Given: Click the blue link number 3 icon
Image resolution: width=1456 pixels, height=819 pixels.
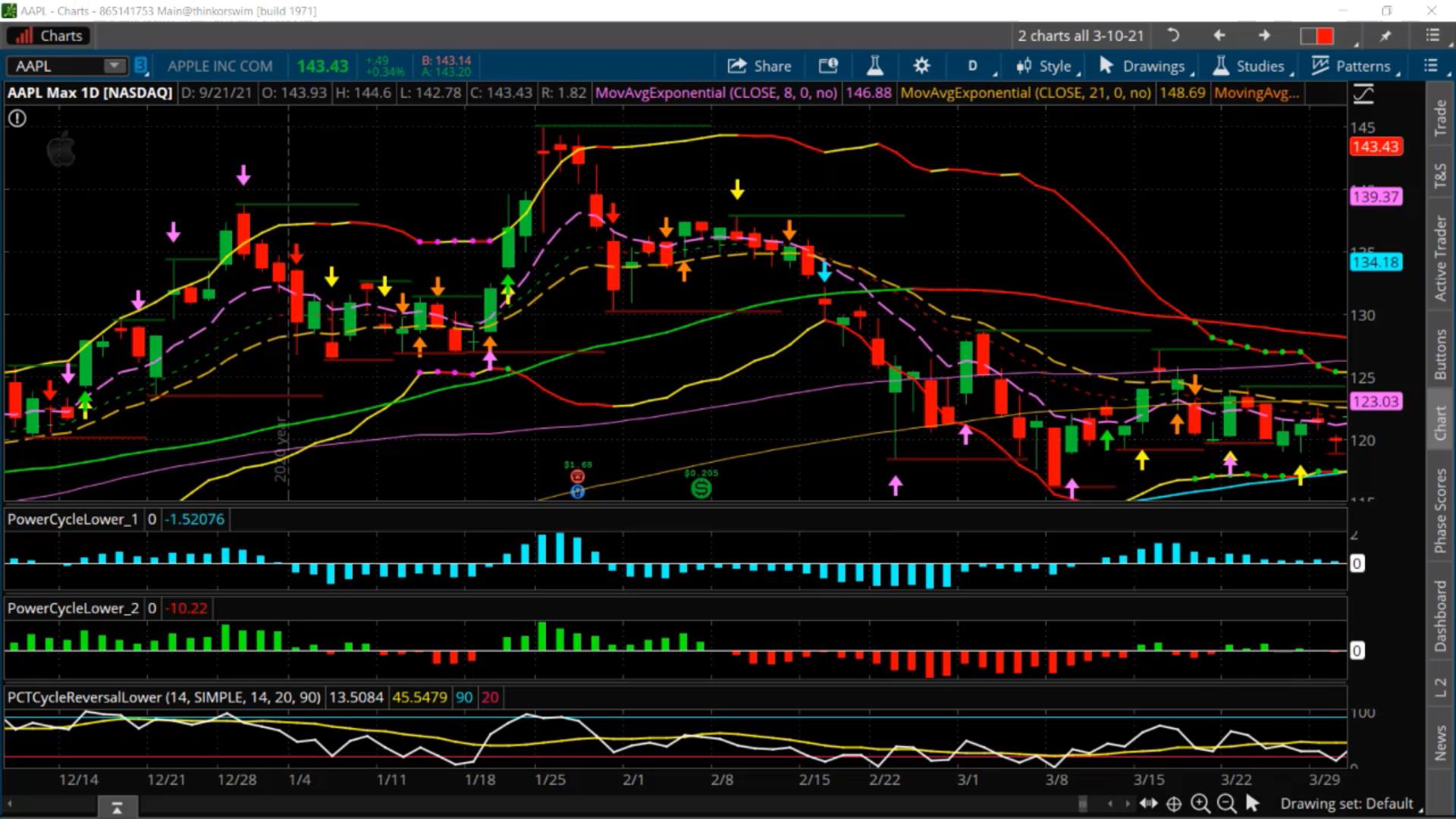Looking at the screenshot, I should tap(140, 66).
